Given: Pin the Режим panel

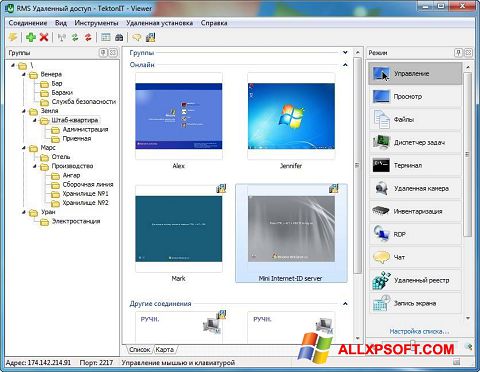Looking at the screenshot, I should pyautogui.click(x=458, y=53).
